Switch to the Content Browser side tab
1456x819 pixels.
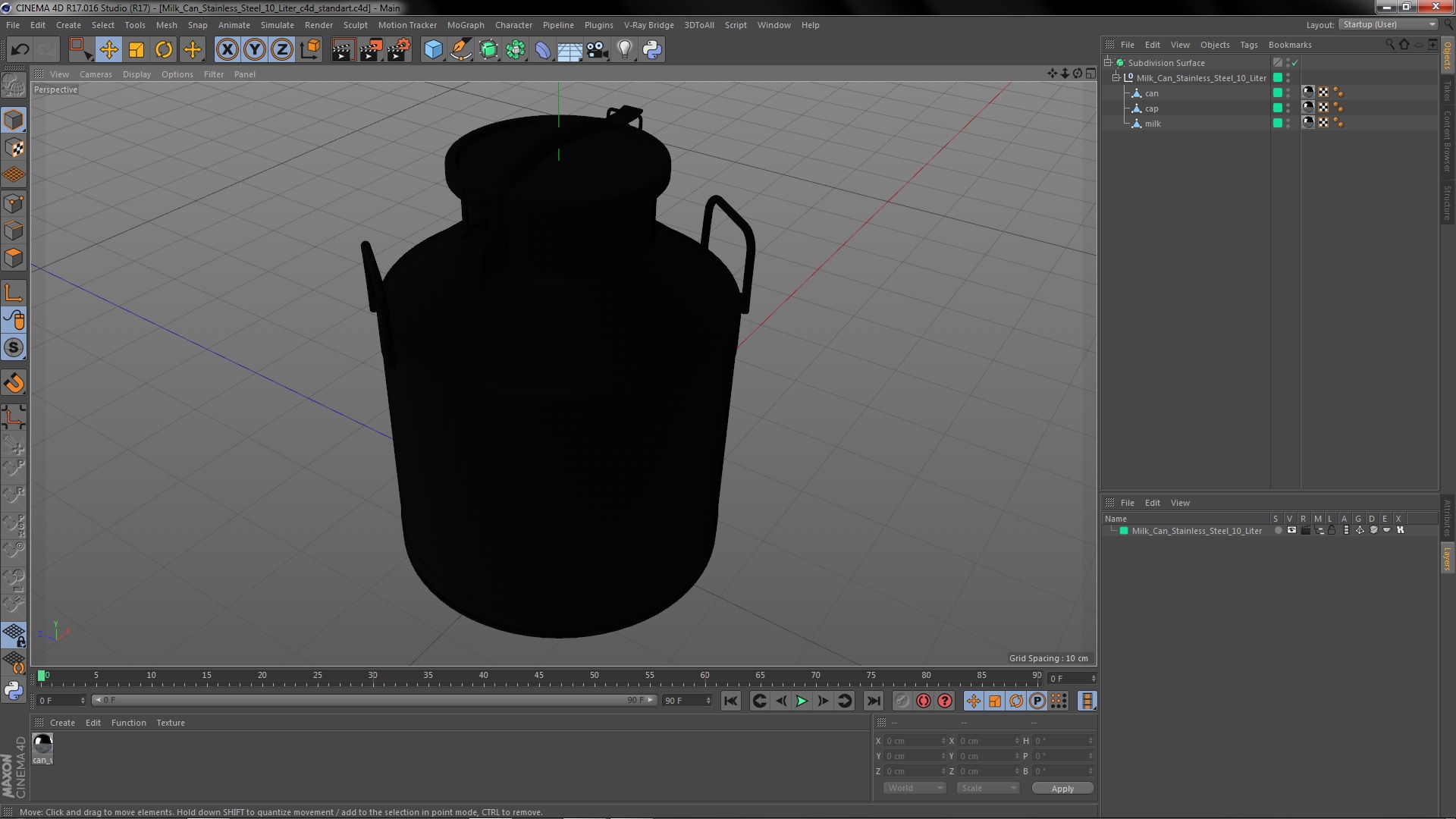(1447, 141)
